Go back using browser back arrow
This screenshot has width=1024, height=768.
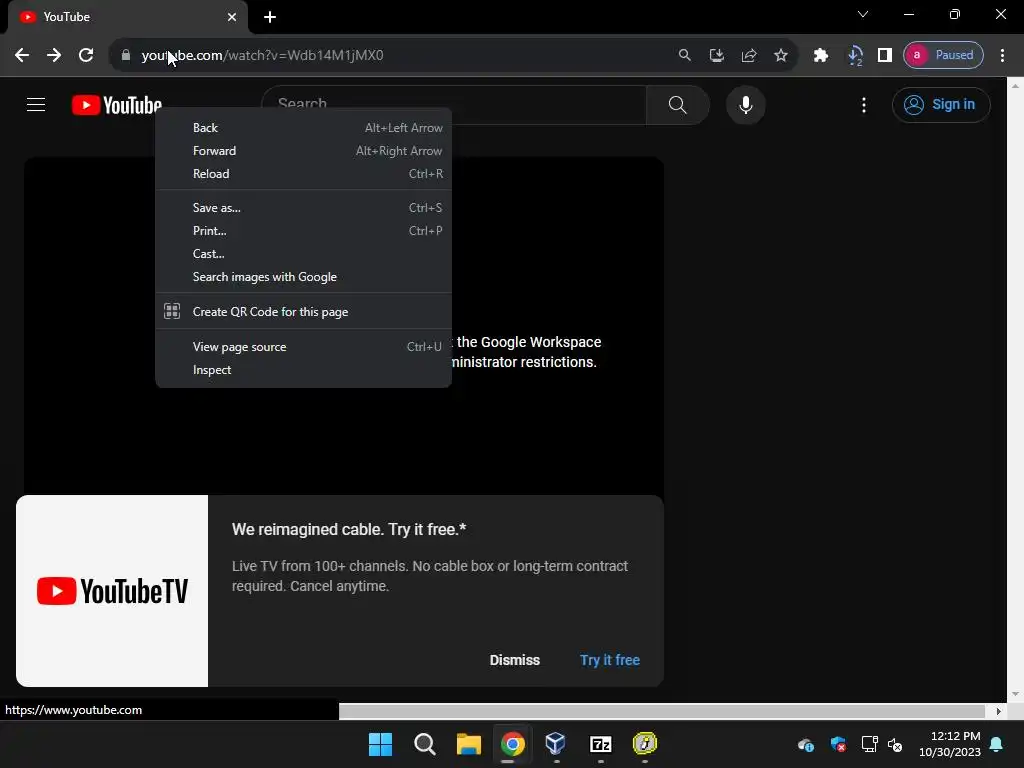22,56
